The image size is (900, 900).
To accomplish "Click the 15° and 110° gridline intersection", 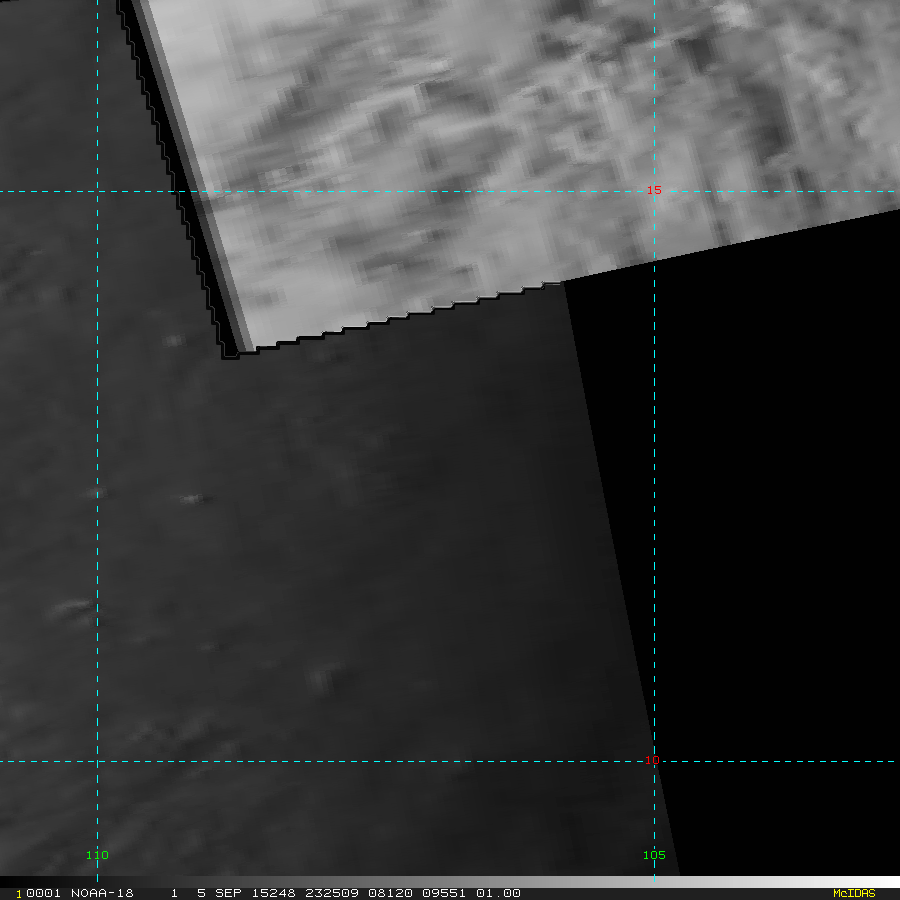I will [x=97, y=190].
